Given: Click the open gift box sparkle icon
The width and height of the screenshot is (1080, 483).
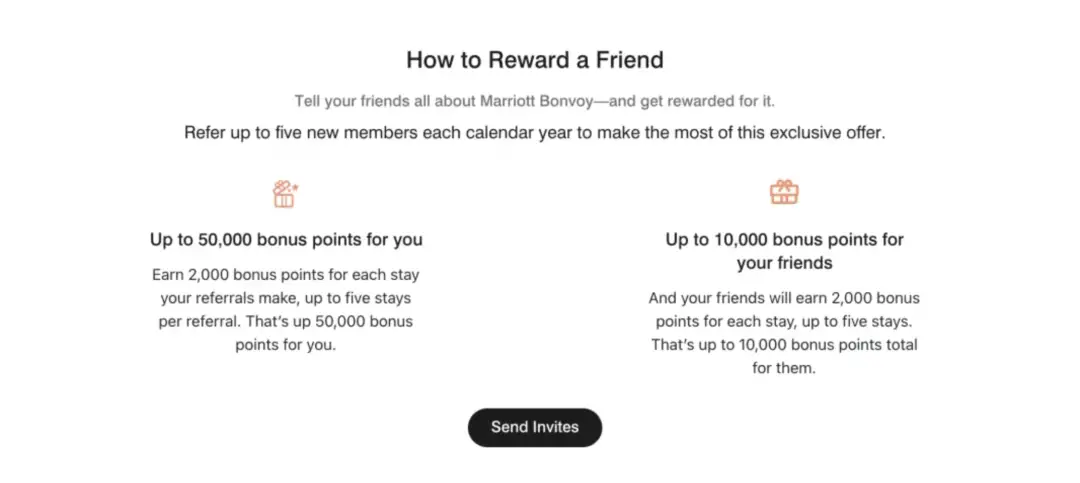Looking at the screenshot, I should (285, 194).
